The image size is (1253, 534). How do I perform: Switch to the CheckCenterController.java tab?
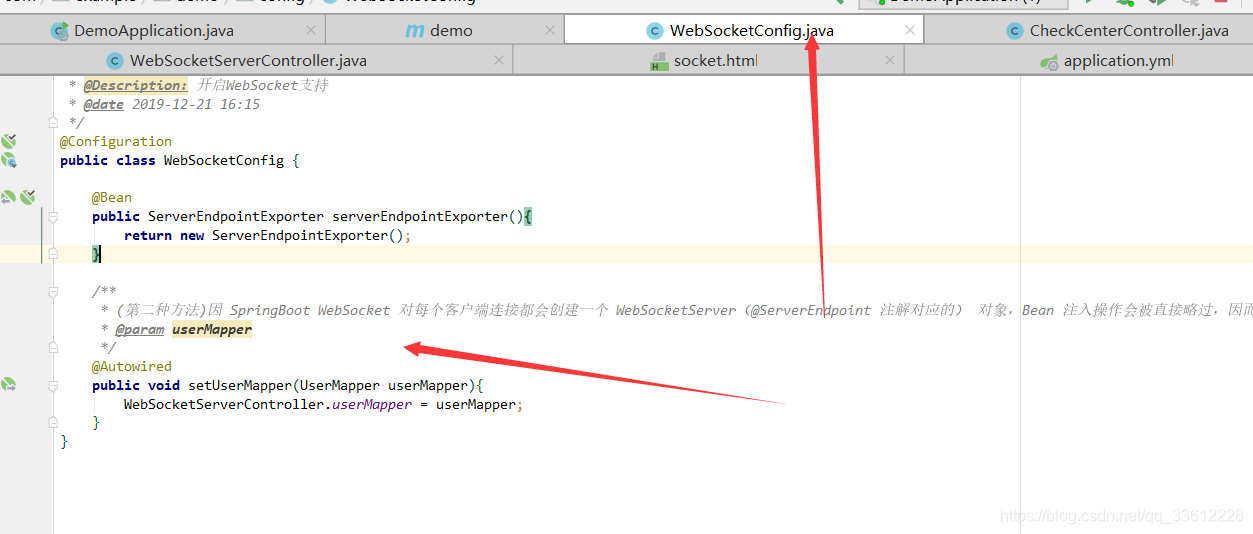[1129, 31]
